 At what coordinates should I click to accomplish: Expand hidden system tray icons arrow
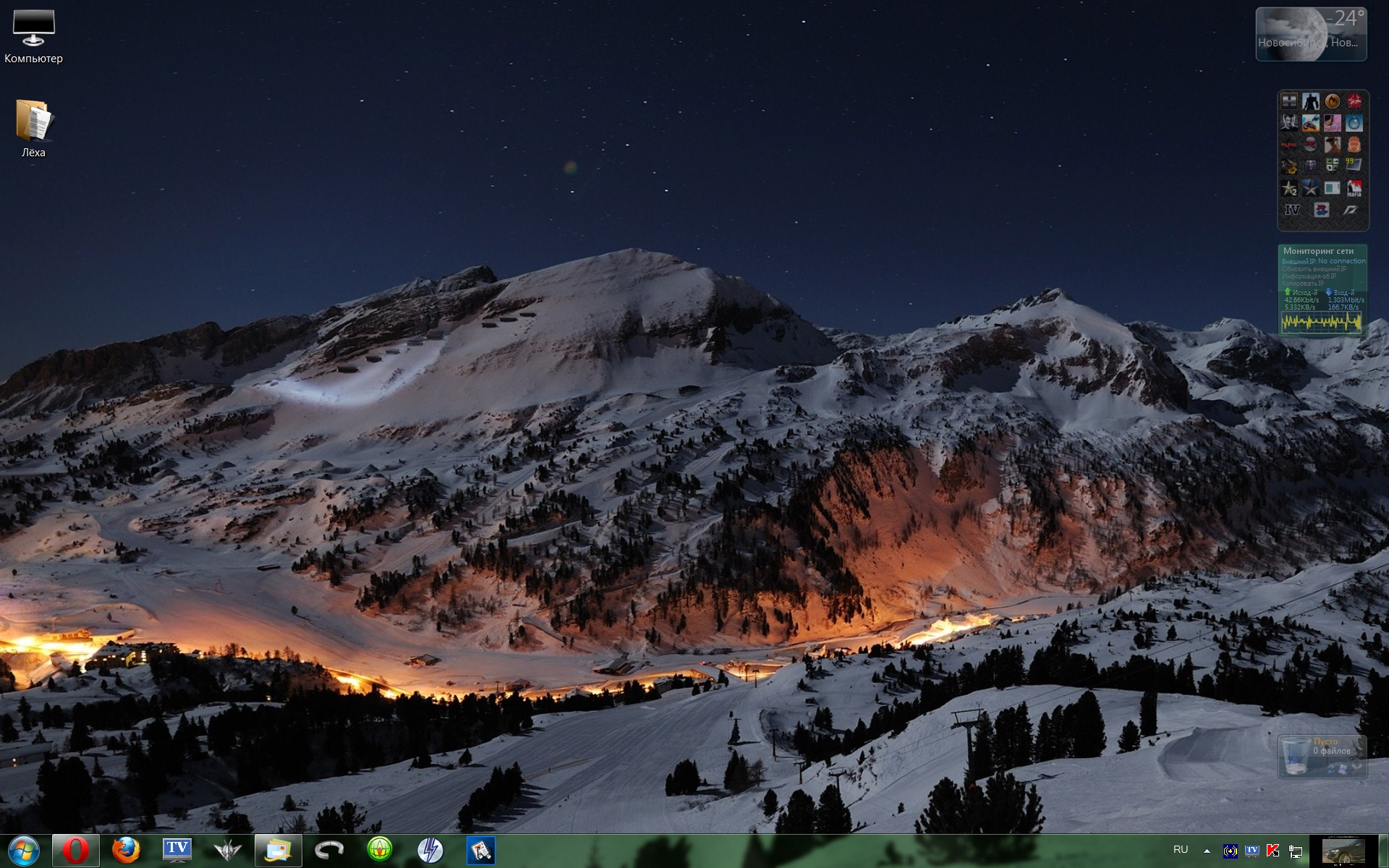[1207, 851]
